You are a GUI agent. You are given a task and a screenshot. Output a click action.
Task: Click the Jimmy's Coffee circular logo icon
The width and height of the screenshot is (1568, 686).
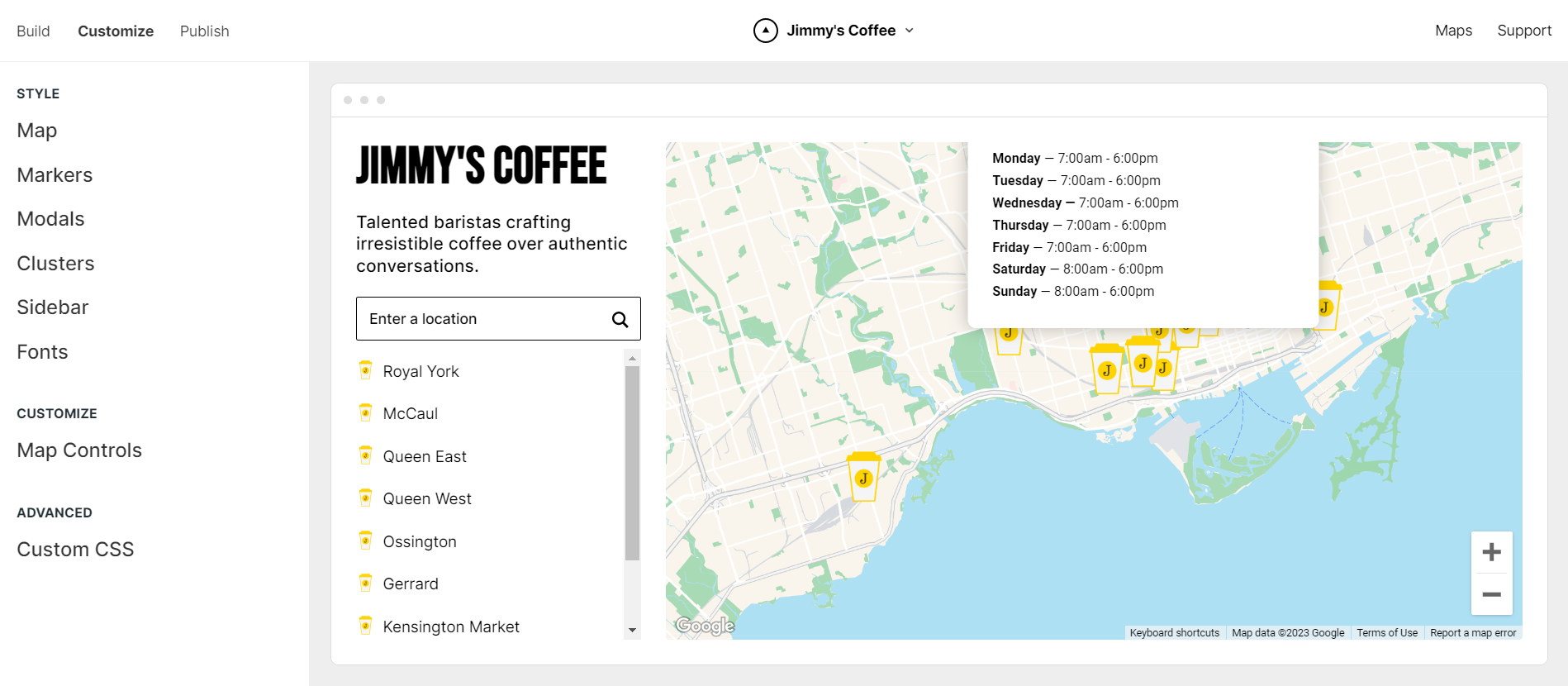pyautogui.click(x=766, y=31)
